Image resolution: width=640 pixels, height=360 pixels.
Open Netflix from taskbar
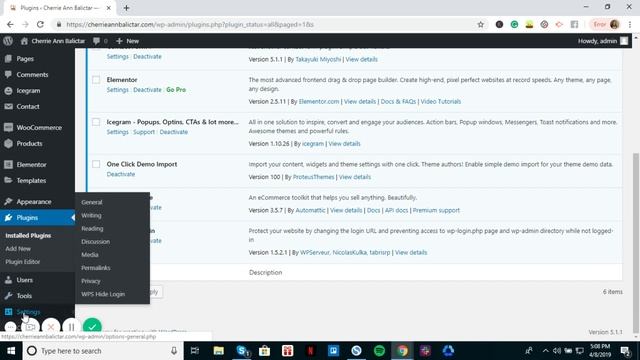point(310,351)
